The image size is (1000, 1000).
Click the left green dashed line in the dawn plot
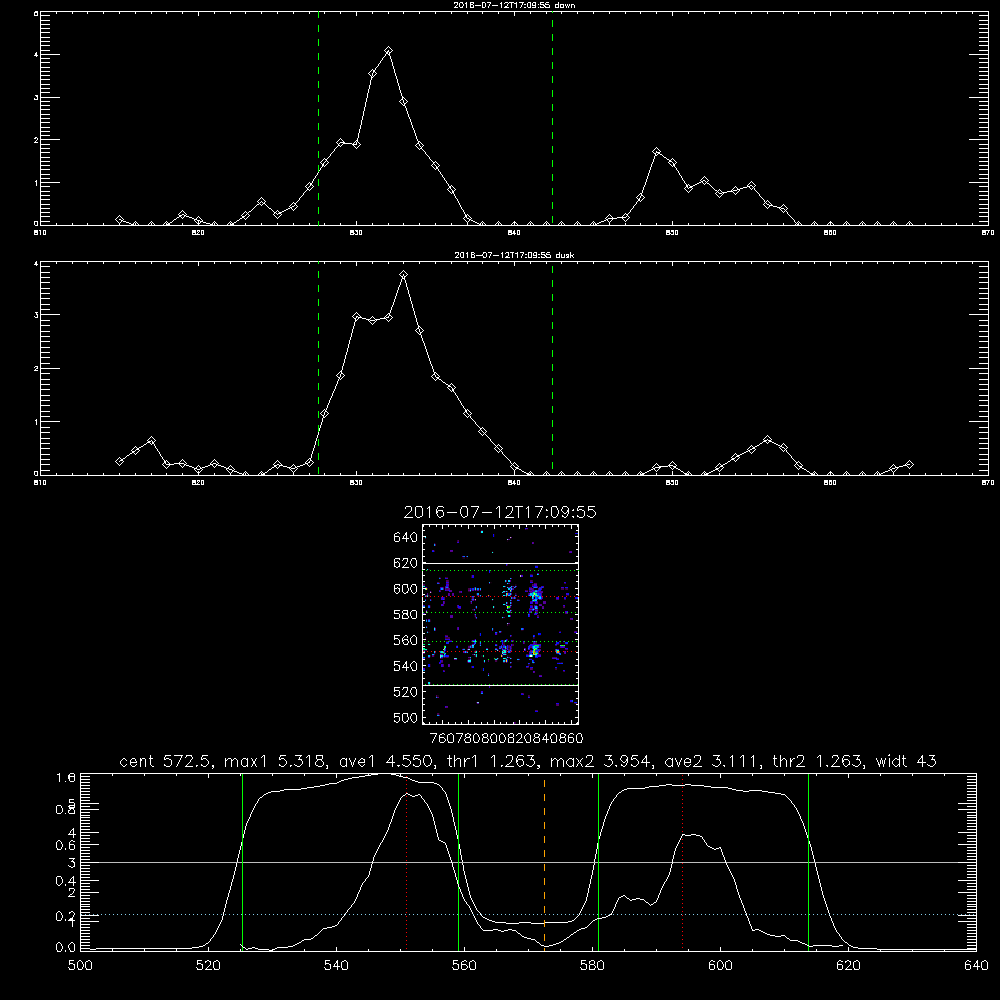(x=318, y=118)
